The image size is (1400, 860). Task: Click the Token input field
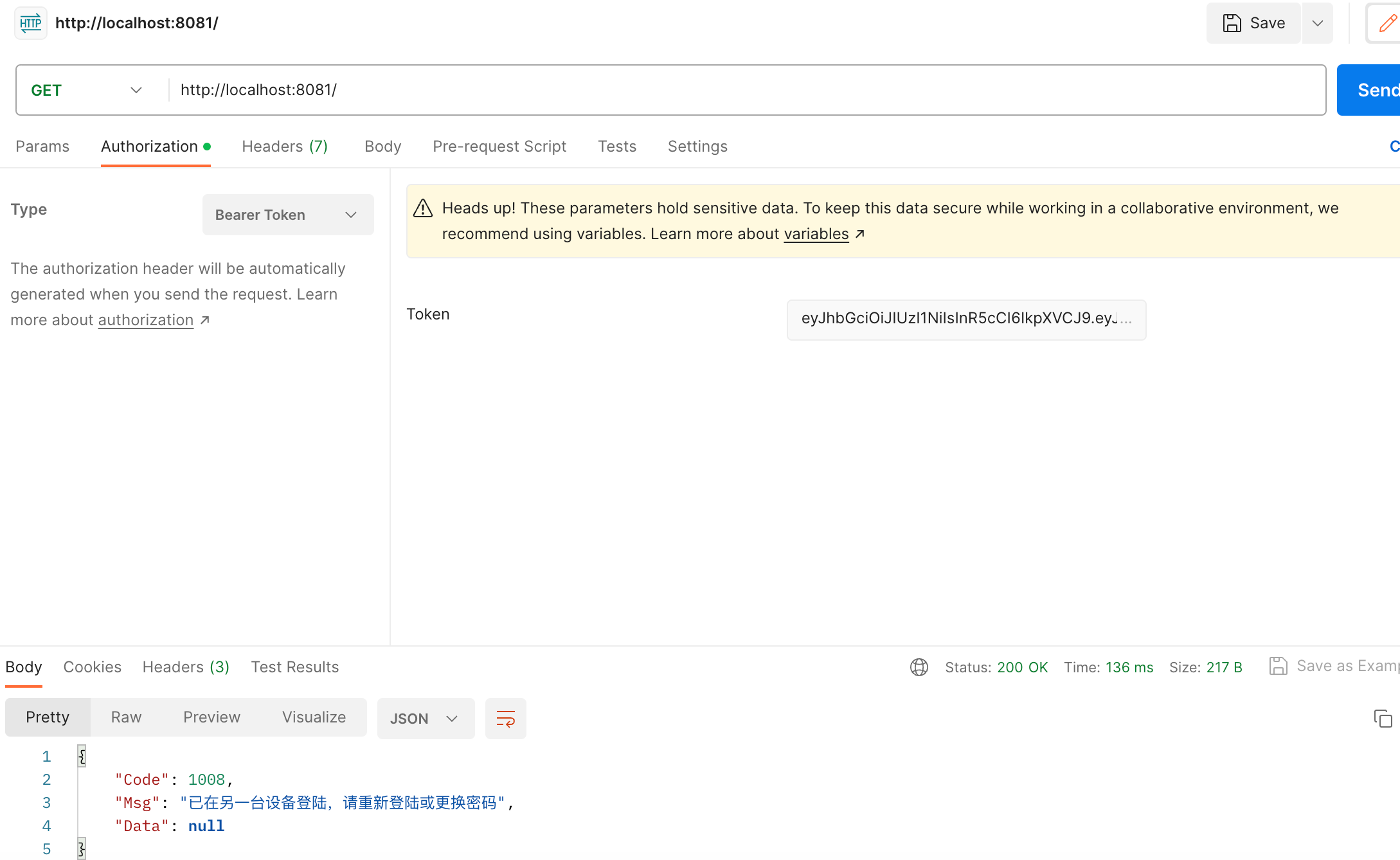[966, 319]
